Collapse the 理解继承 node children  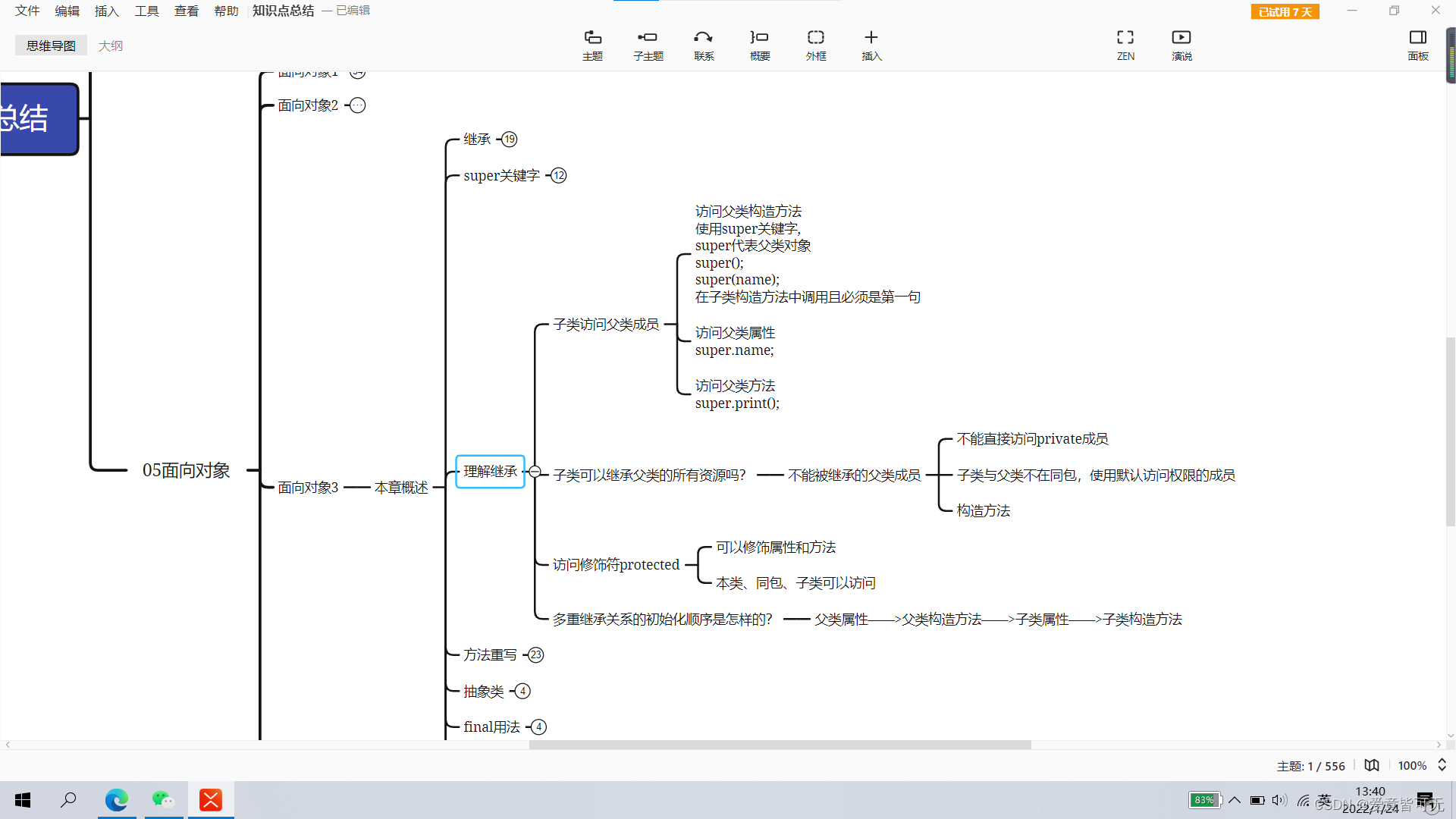click(535, 472)
